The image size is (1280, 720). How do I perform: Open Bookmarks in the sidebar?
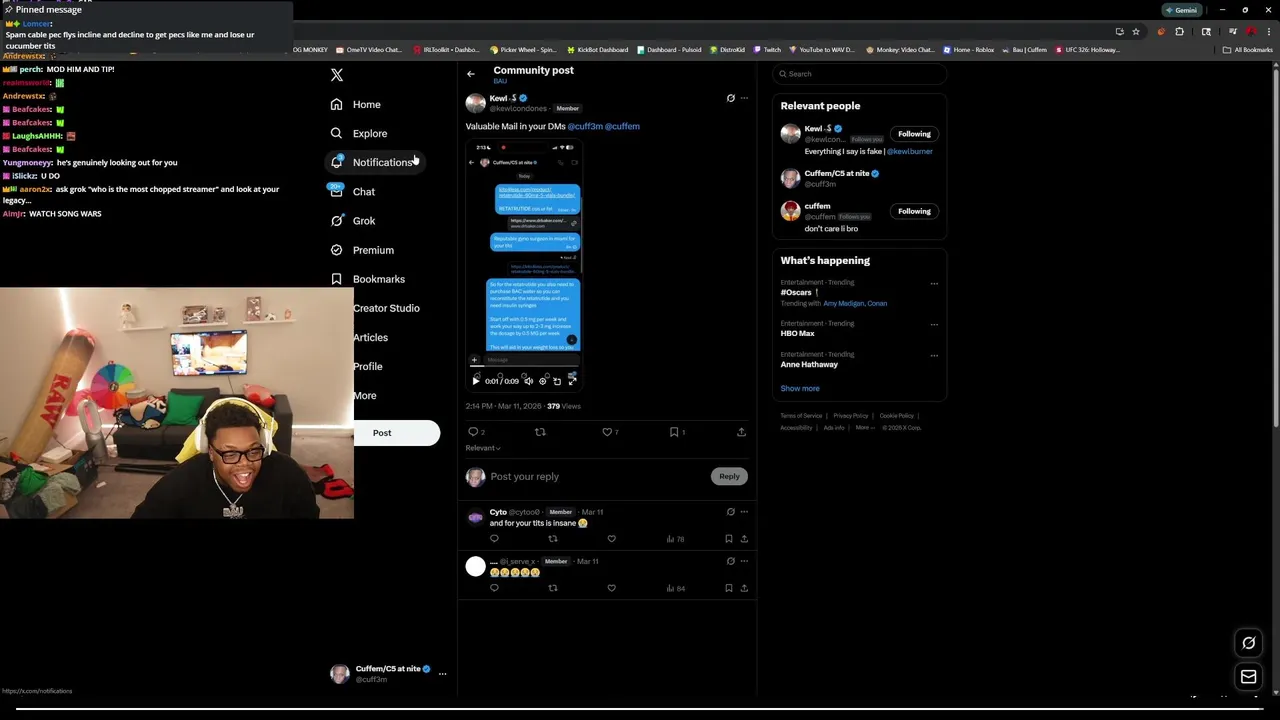pos(367,279)
